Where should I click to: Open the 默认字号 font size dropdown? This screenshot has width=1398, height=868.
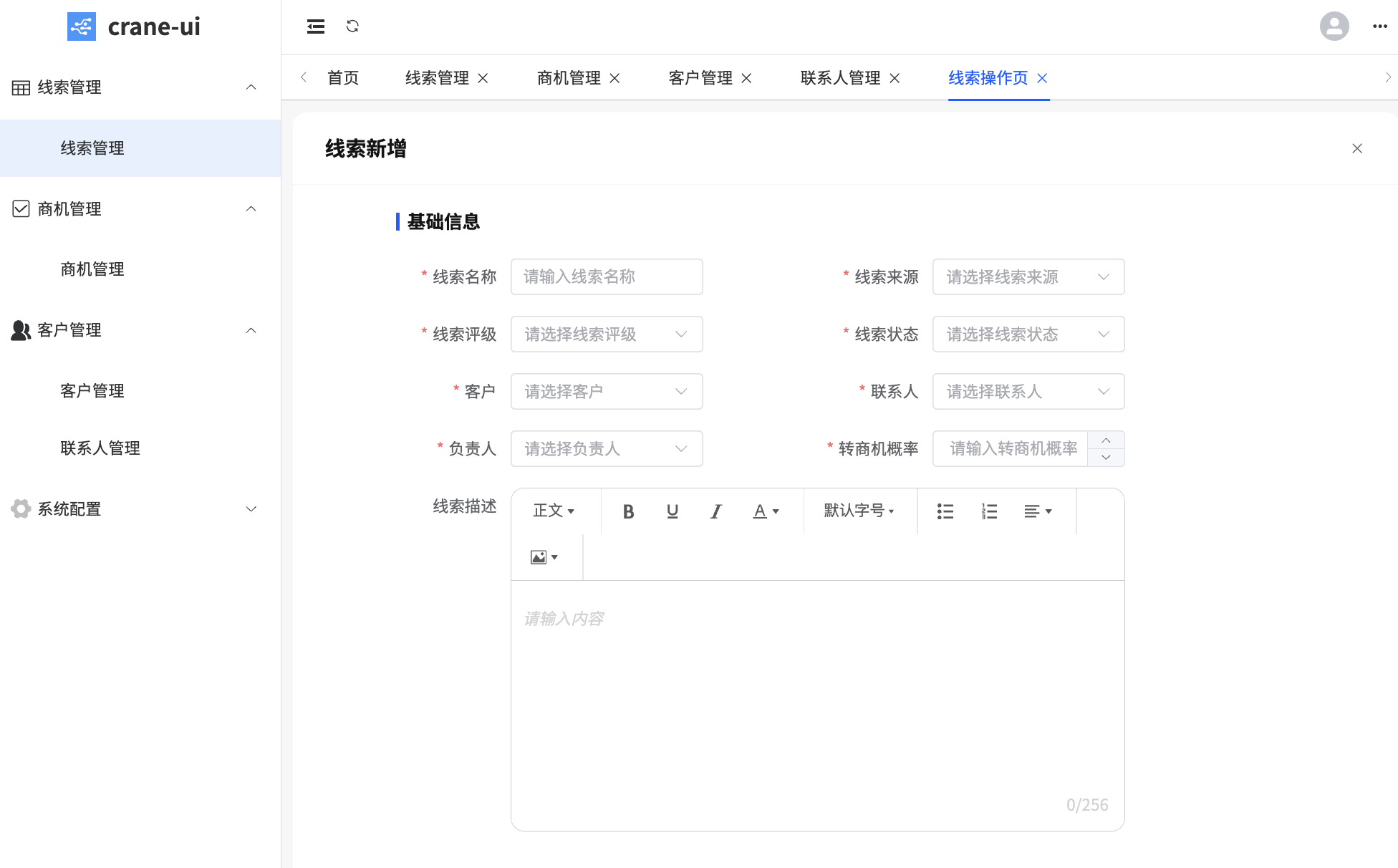[x=859, y=511]
